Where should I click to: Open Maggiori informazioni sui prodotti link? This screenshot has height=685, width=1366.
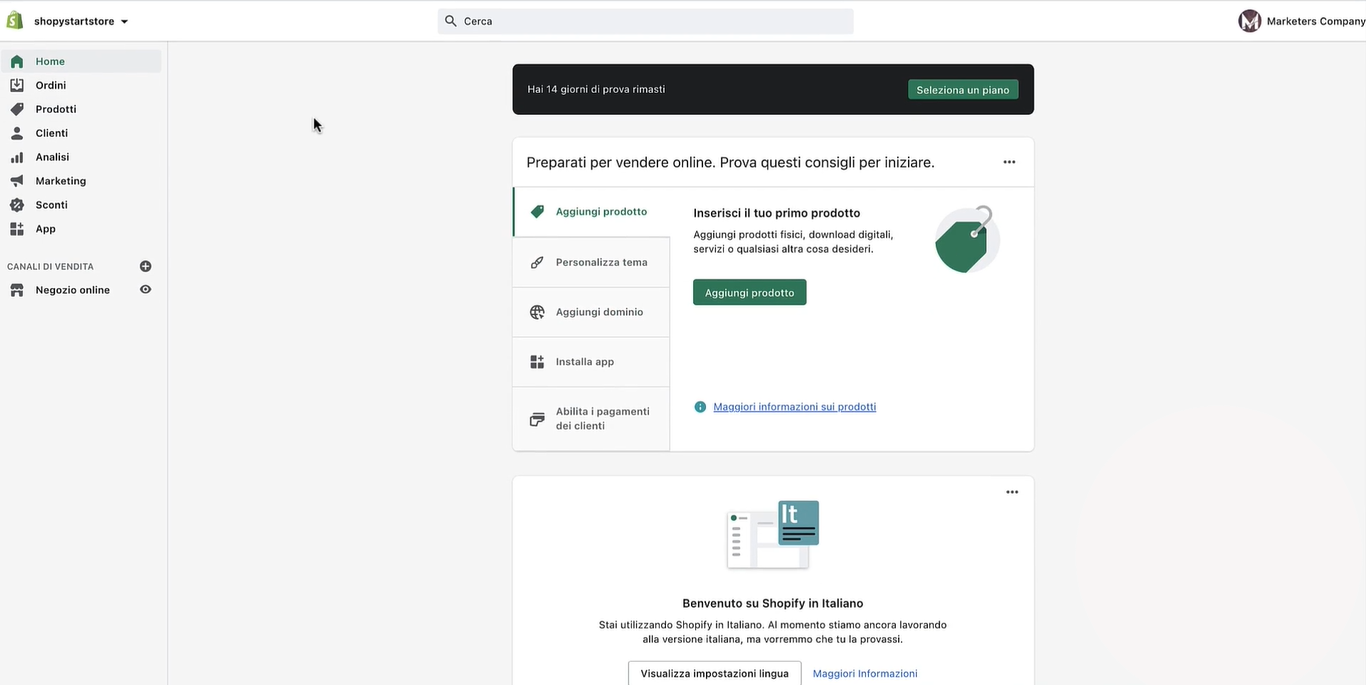tap(794, 407)
